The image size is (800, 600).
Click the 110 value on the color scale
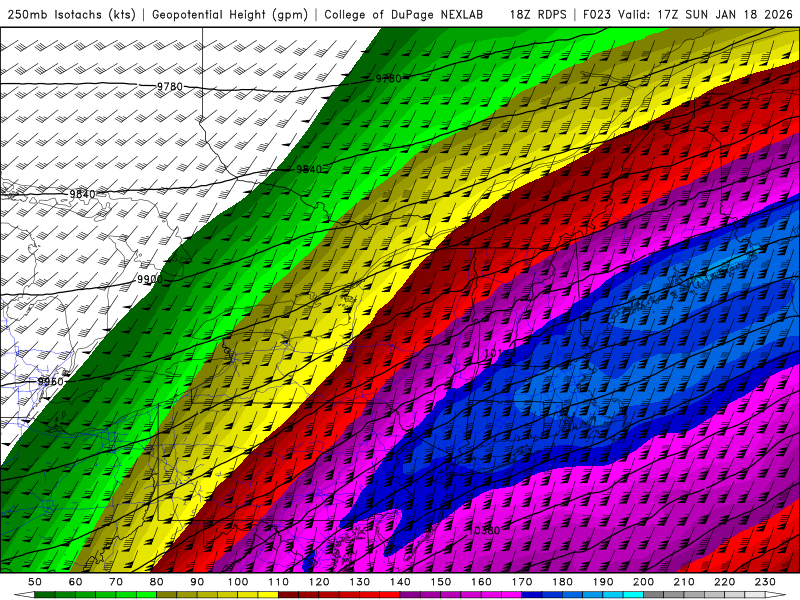point(279,582)
